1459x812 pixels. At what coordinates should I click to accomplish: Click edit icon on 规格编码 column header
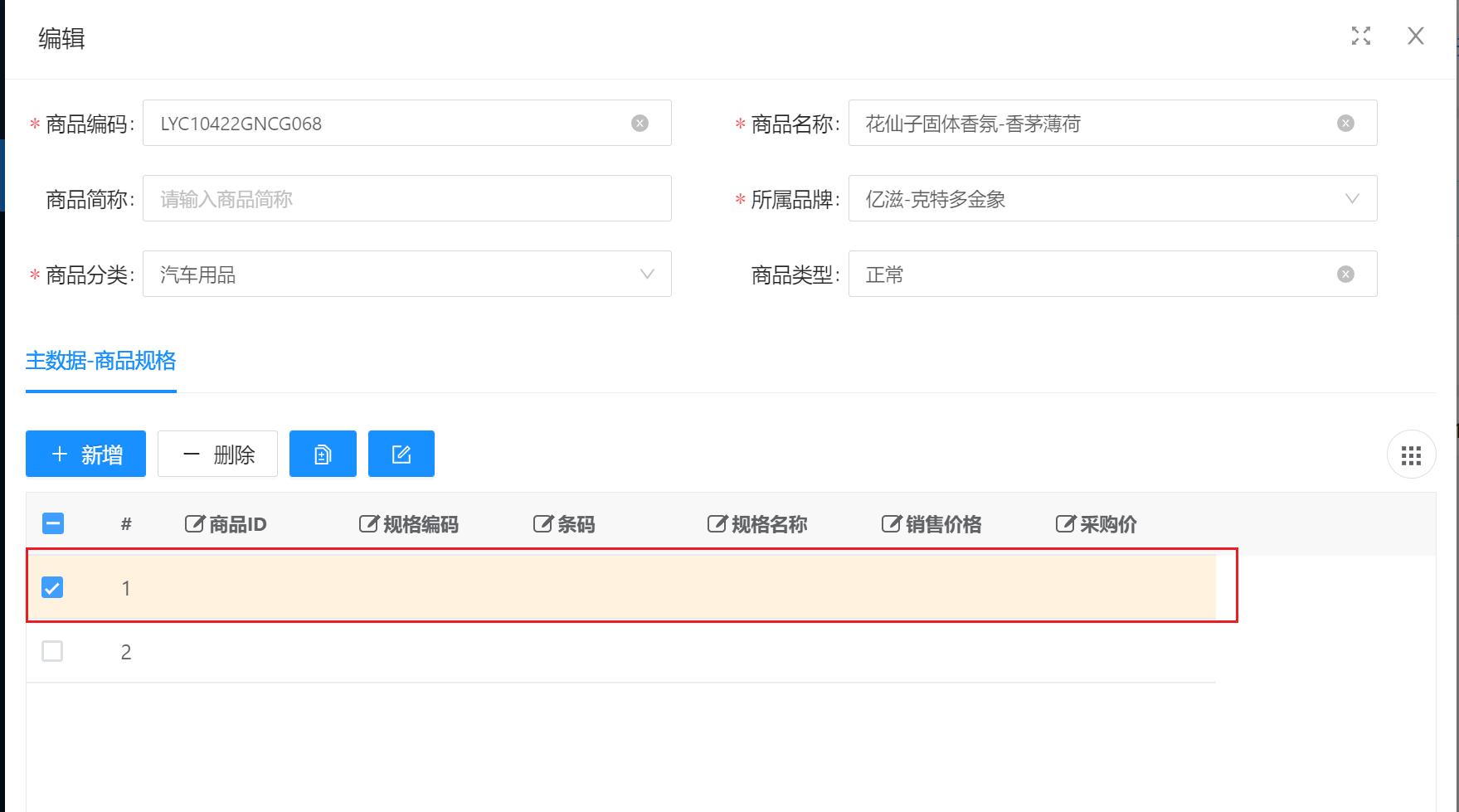[368, 523]
